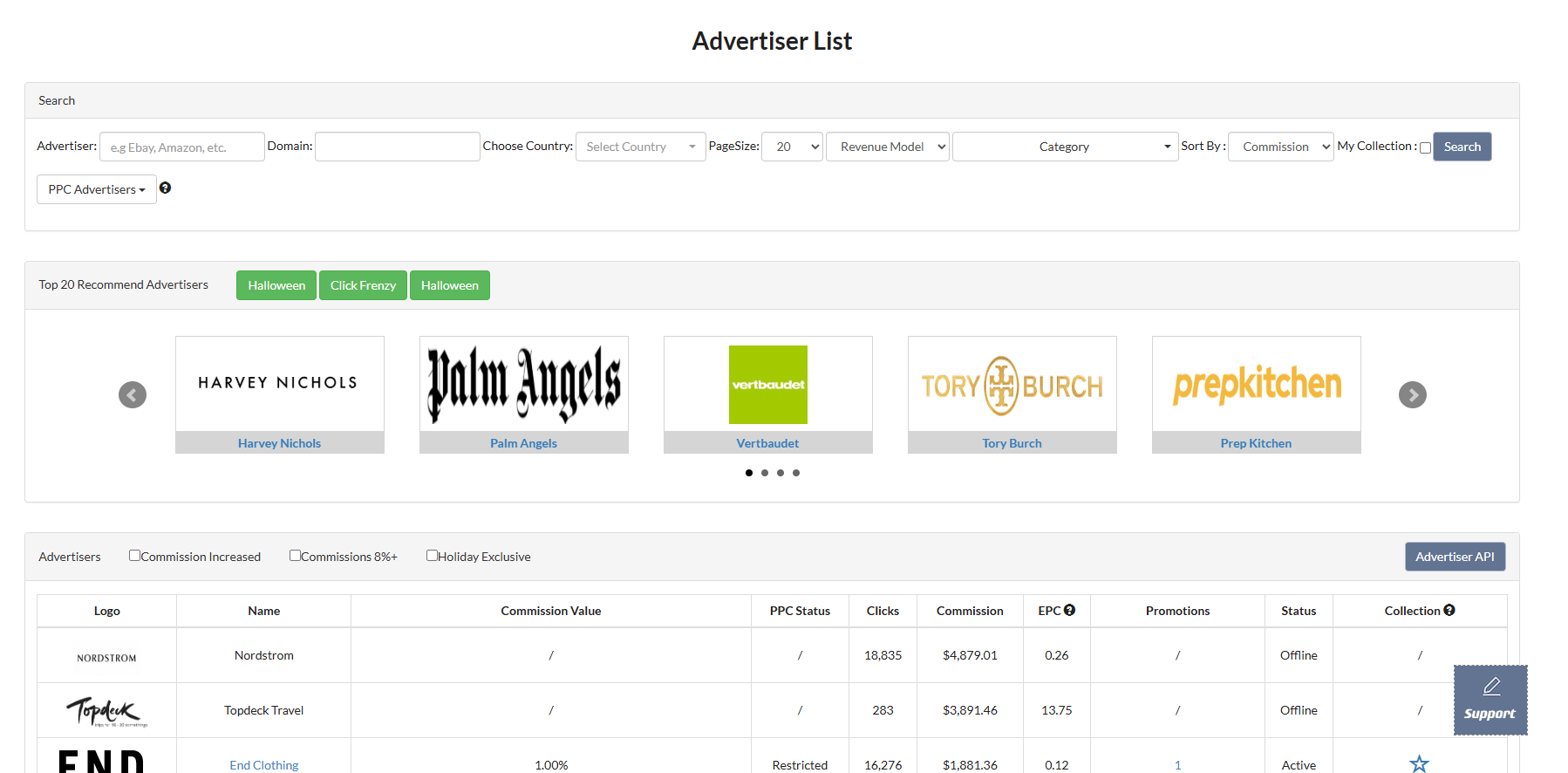Viewport: 1568px width, 773px height.
Task: Click the Collection column help icon
Action: tap(1449, 610)
